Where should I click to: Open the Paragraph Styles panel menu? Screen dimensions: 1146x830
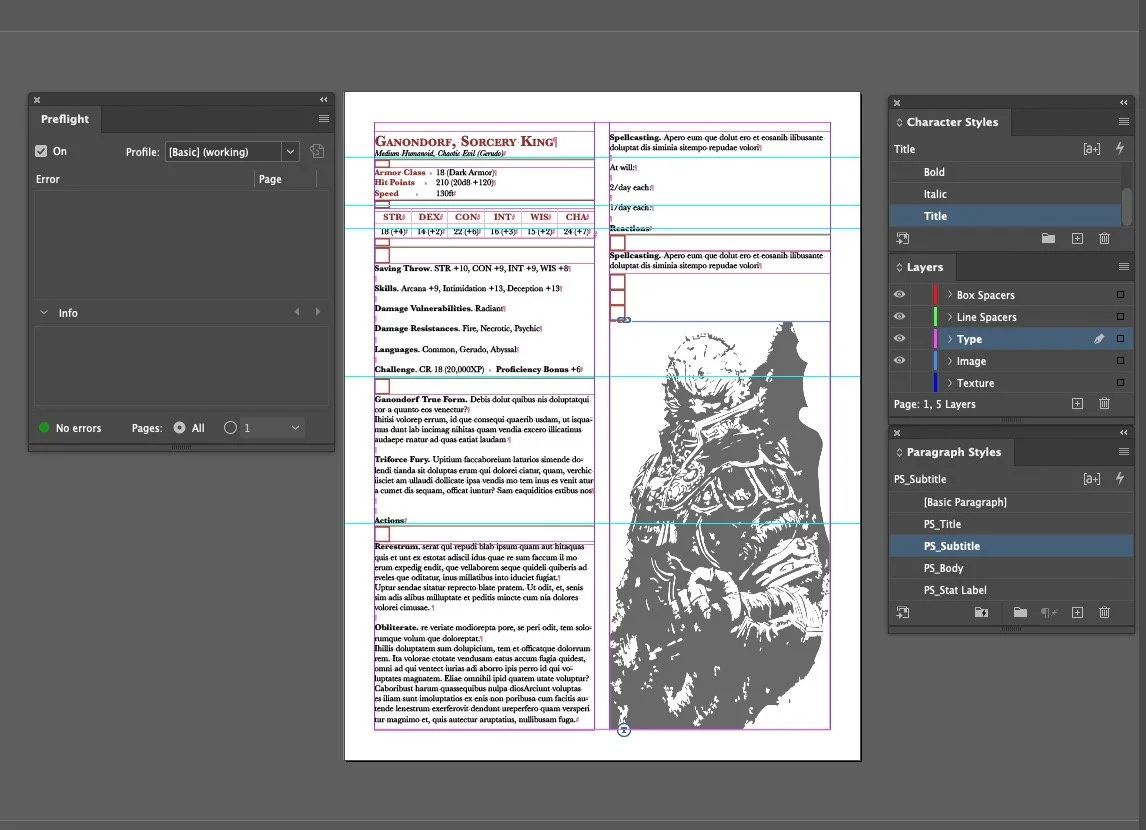click(1124, 452)
